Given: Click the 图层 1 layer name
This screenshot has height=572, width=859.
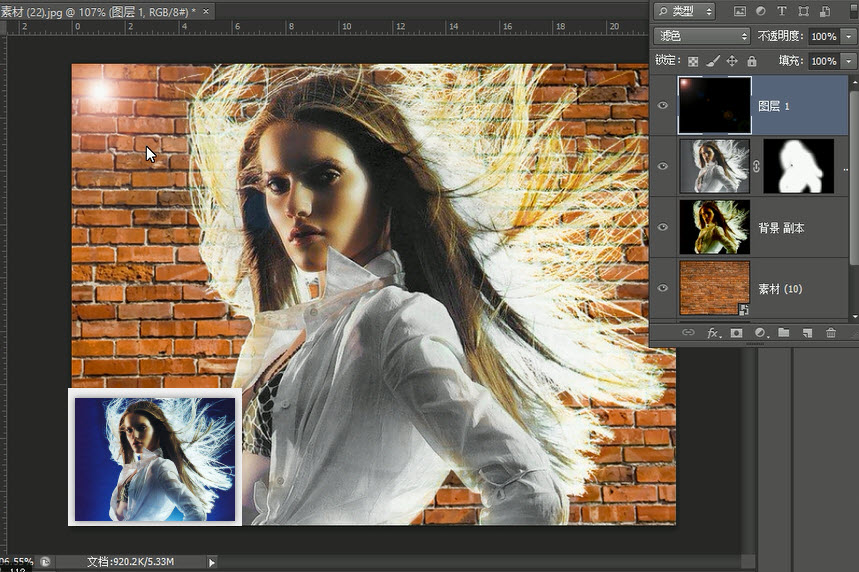Looking at the screenshot, I should tap(774, 106).
